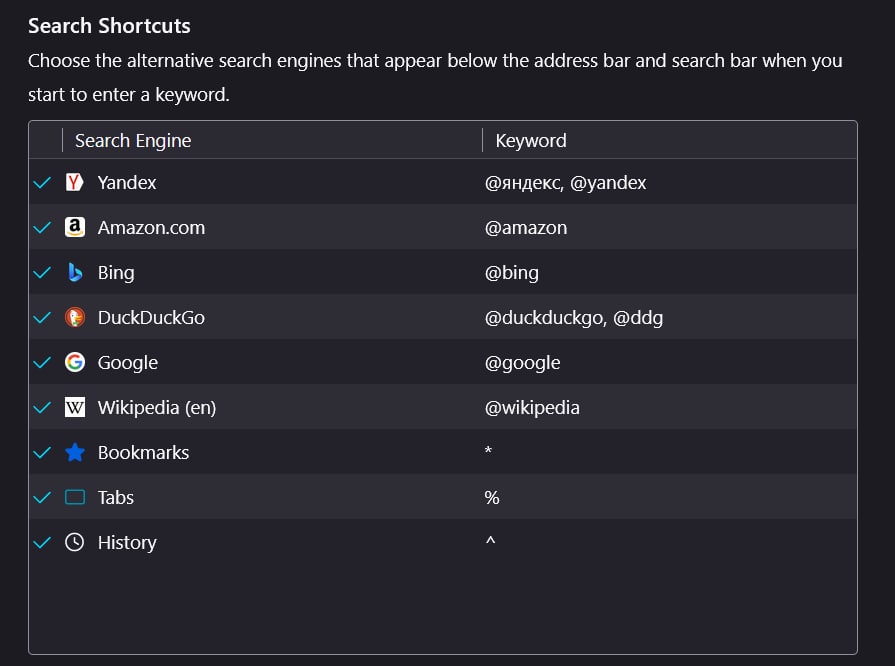Click the History clock icon
The image size is (895, 666).
point(75,542)
